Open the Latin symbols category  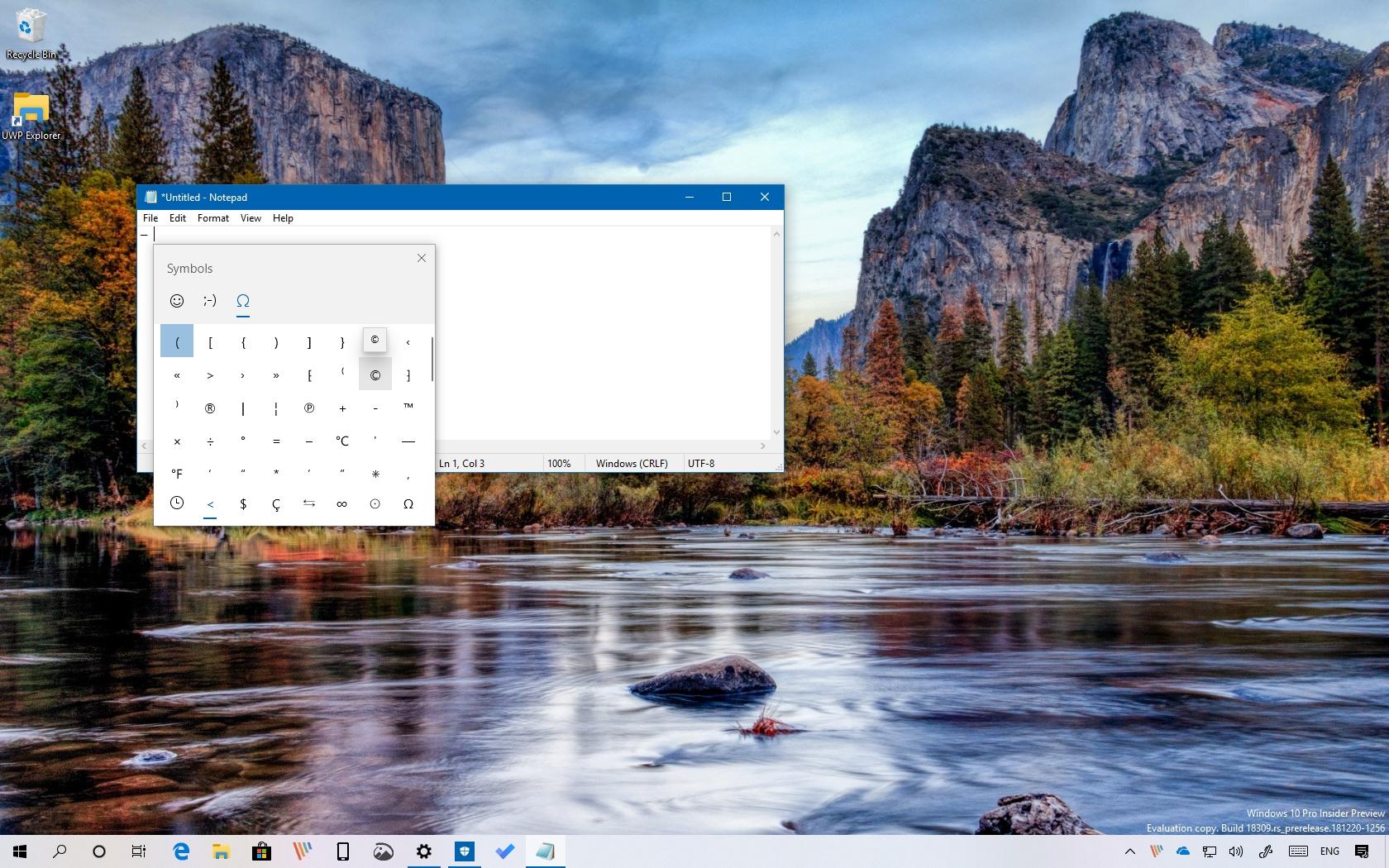tap(276, 503)
